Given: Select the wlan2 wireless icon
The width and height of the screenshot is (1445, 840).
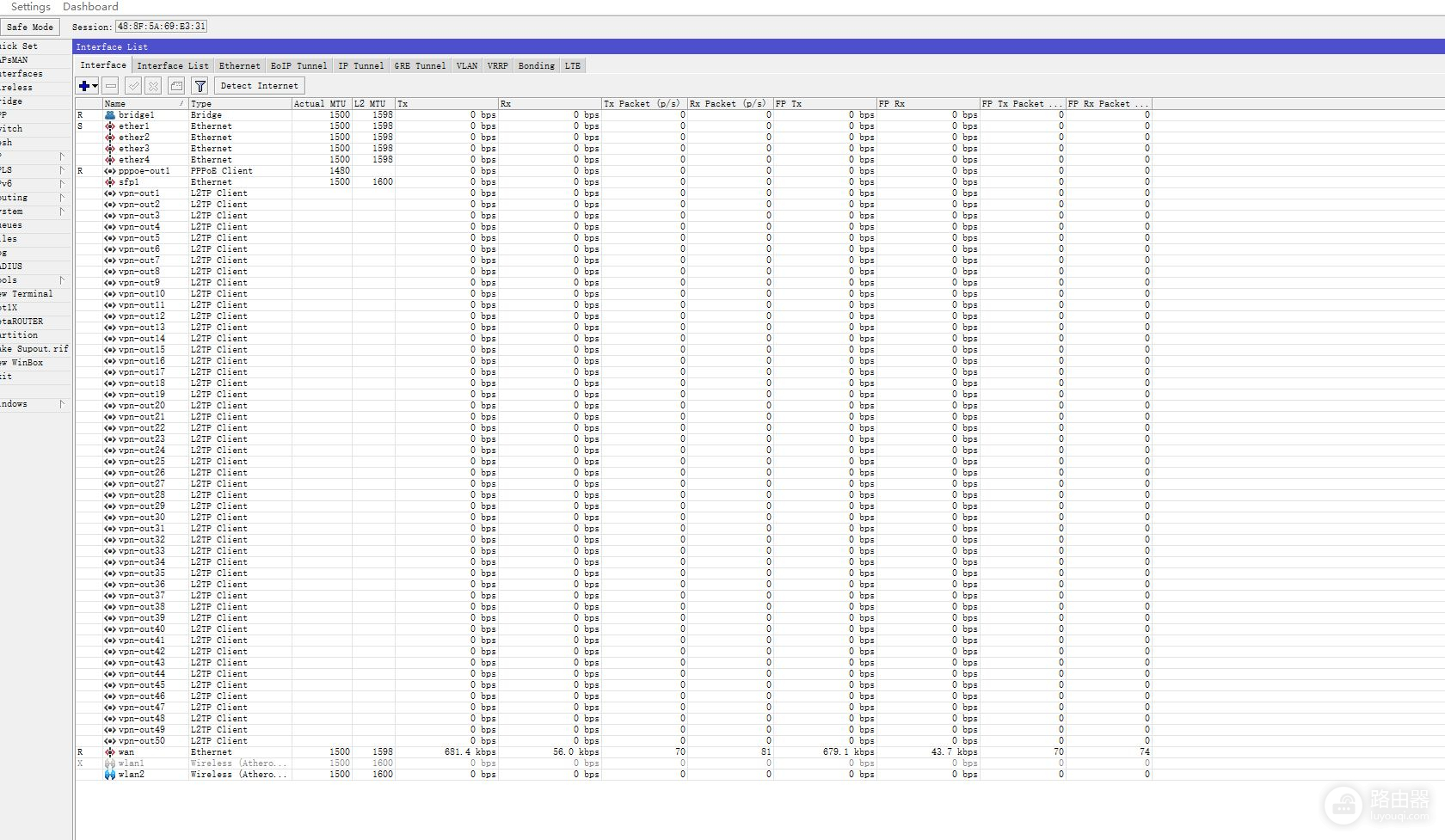Looking at the screenshot, I should pos(110,774).
